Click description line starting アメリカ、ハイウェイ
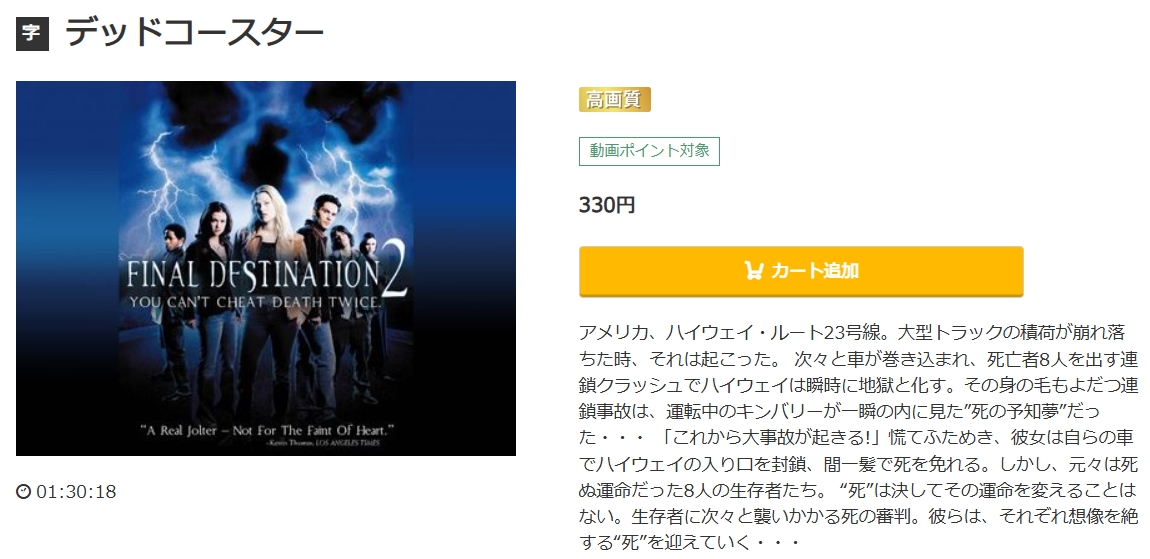The width and height of the screenshot is (1150, 559). [851, 332]
